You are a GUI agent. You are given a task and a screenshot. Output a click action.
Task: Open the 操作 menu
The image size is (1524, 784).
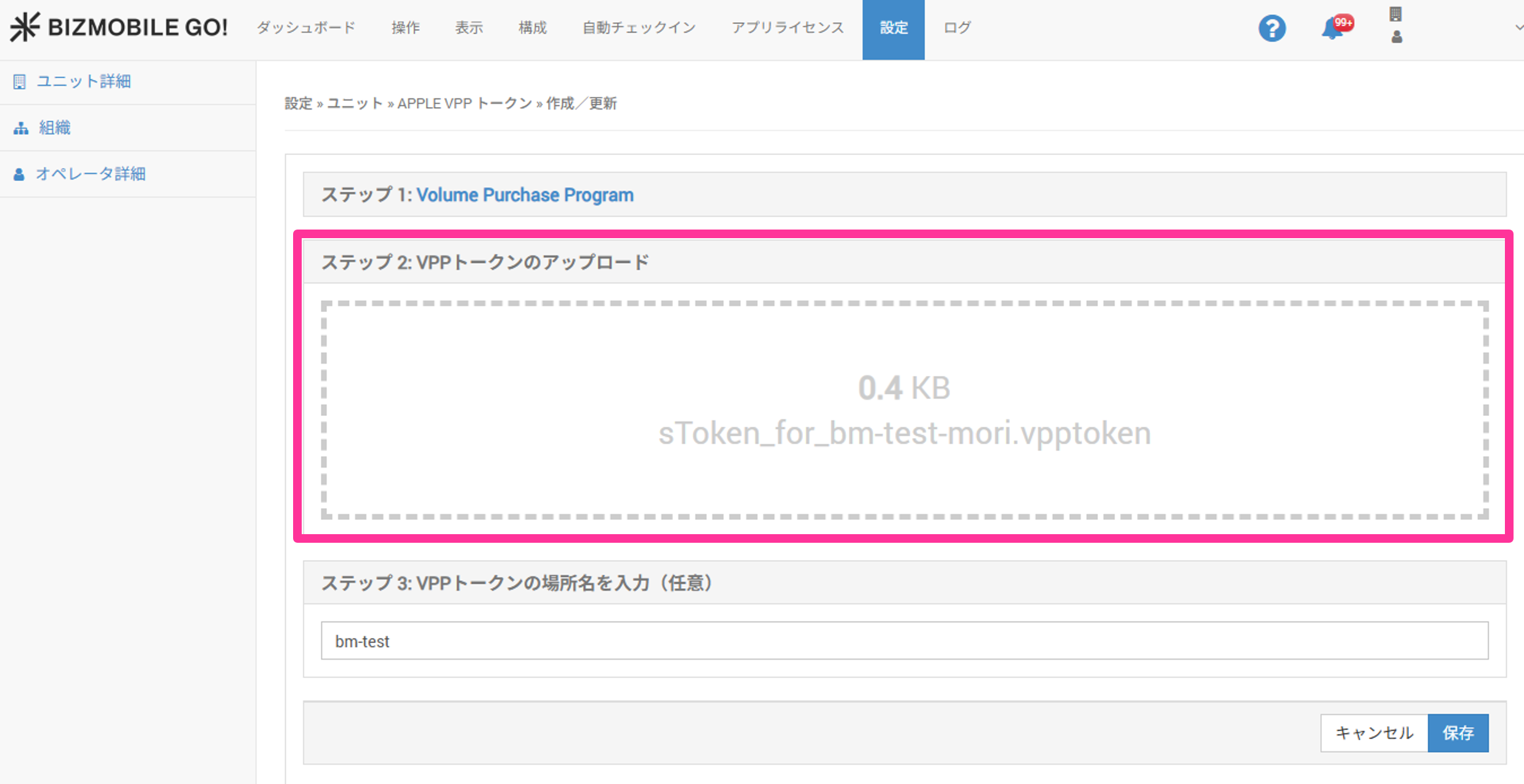point(405,28)
